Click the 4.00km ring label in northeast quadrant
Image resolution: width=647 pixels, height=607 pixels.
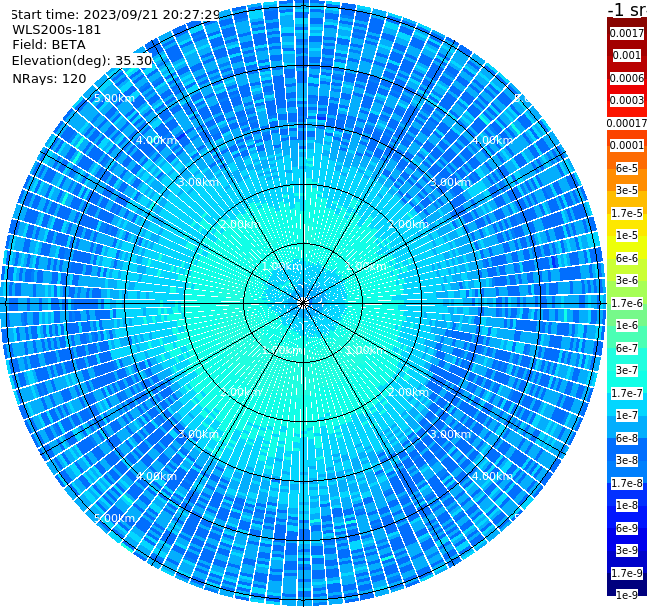tap(492, 140)
